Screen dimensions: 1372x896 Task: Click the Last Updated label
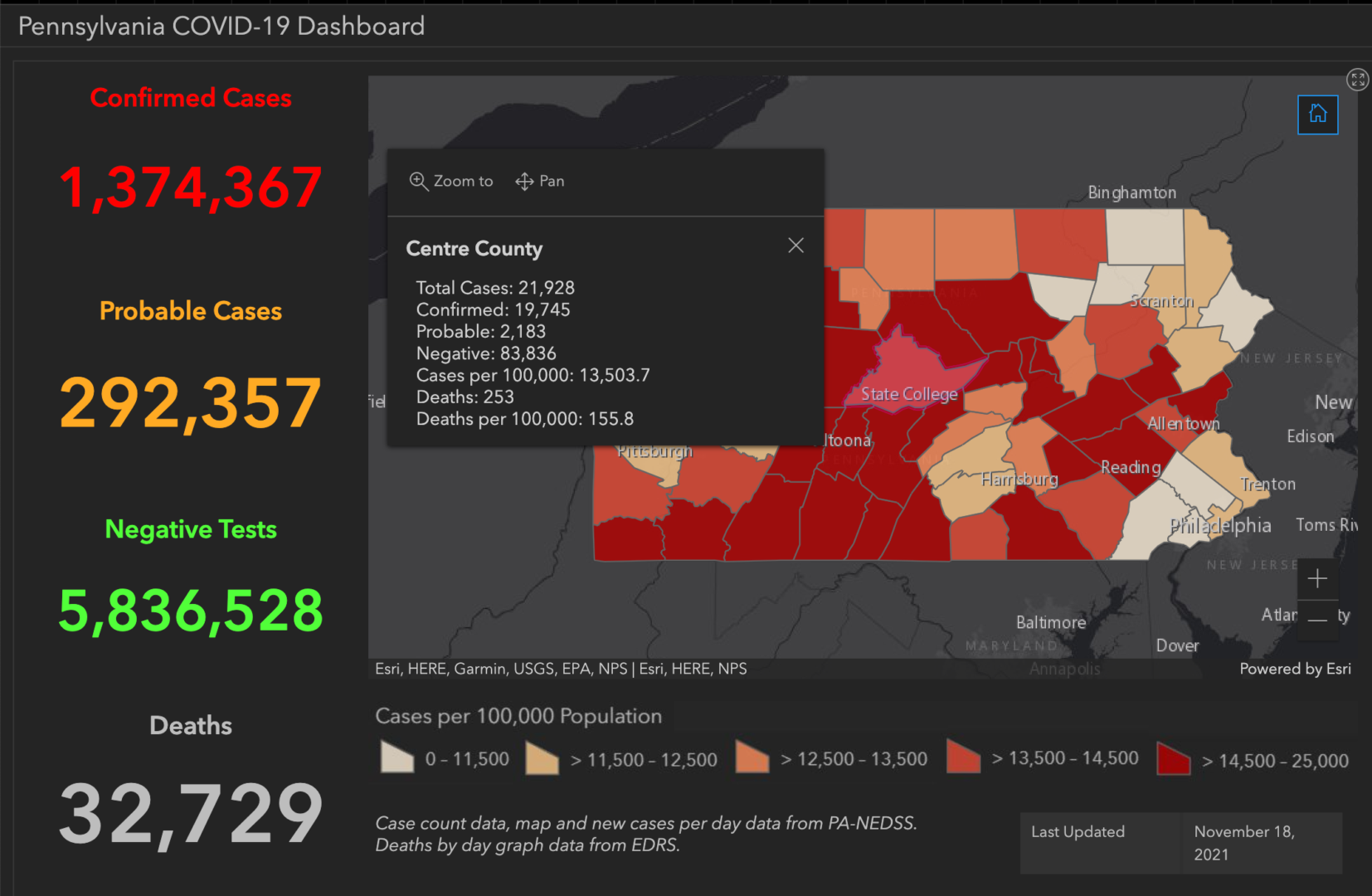tap(1078, 832)
